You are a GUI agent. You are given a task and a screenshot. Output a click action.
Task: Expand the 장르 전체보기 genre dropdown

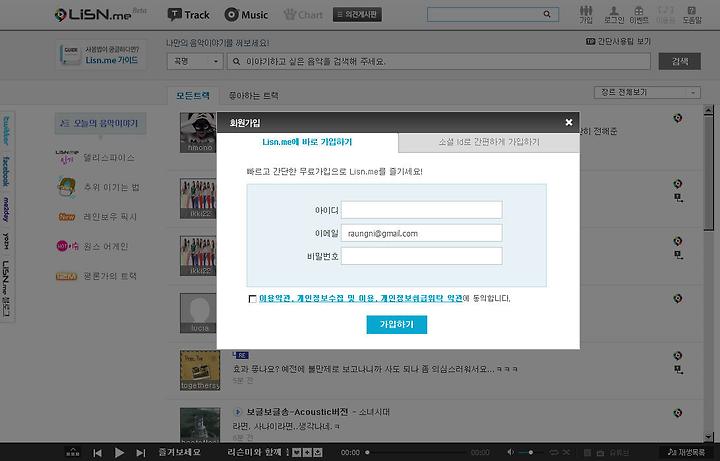point(647,92)
